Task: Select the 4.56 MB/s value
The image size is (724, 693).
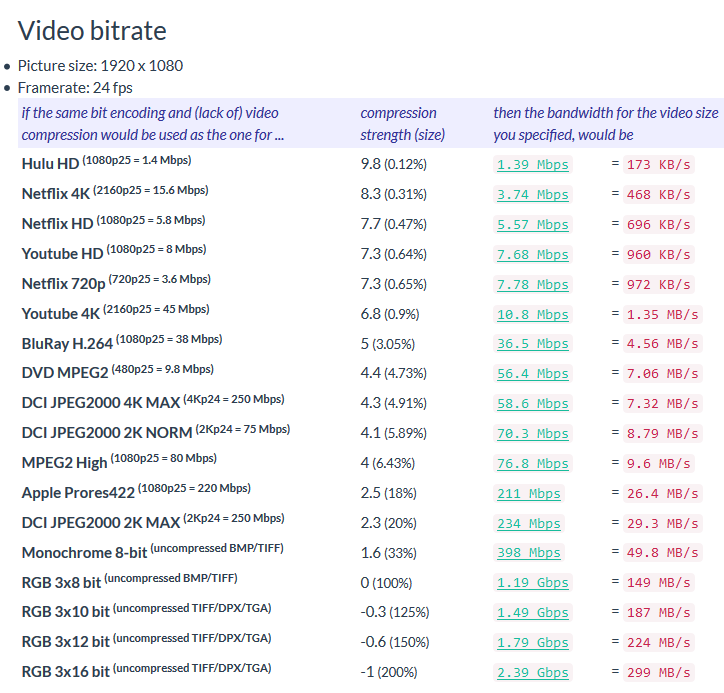Action: [x=663, y=344]
